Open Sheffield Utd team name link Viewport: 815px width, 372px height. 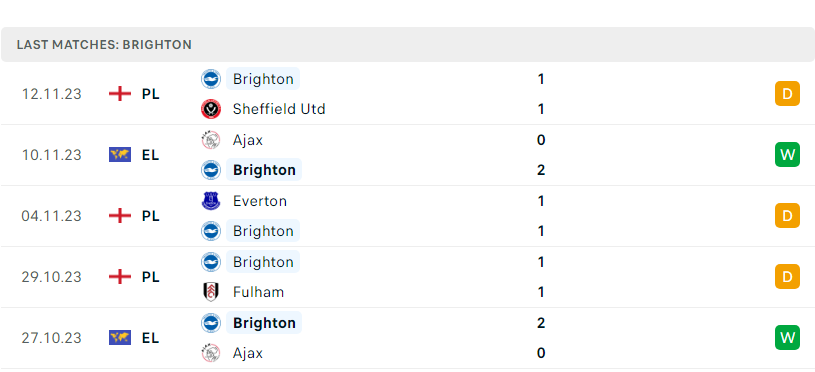pyautogui.click(x=279, y=109)
